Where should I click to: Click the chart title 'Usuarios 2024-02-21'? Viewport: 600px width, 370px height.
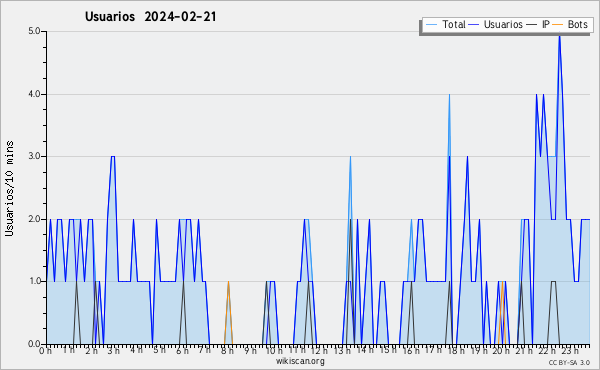click(x=150, y=16)
